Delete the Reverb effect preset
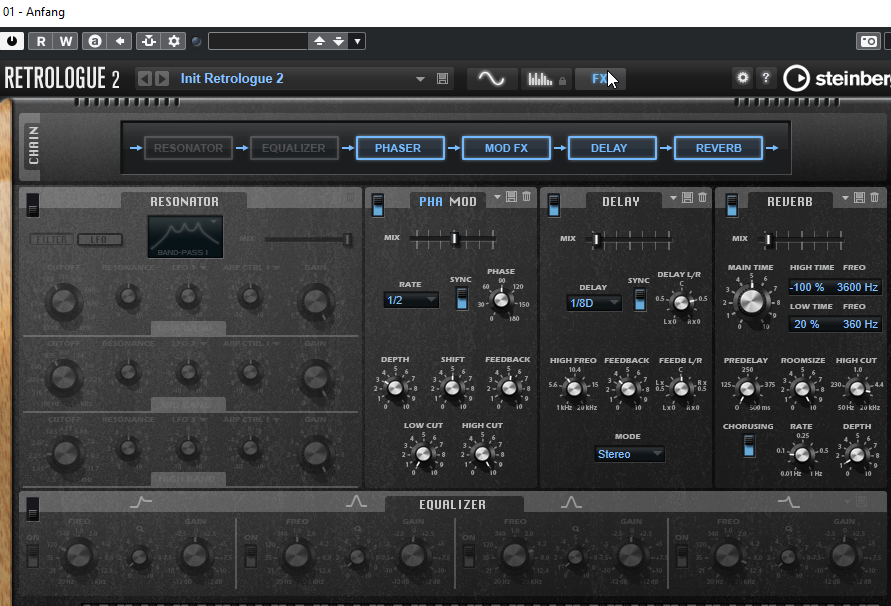891x606 pixels. tap(875, 197)
